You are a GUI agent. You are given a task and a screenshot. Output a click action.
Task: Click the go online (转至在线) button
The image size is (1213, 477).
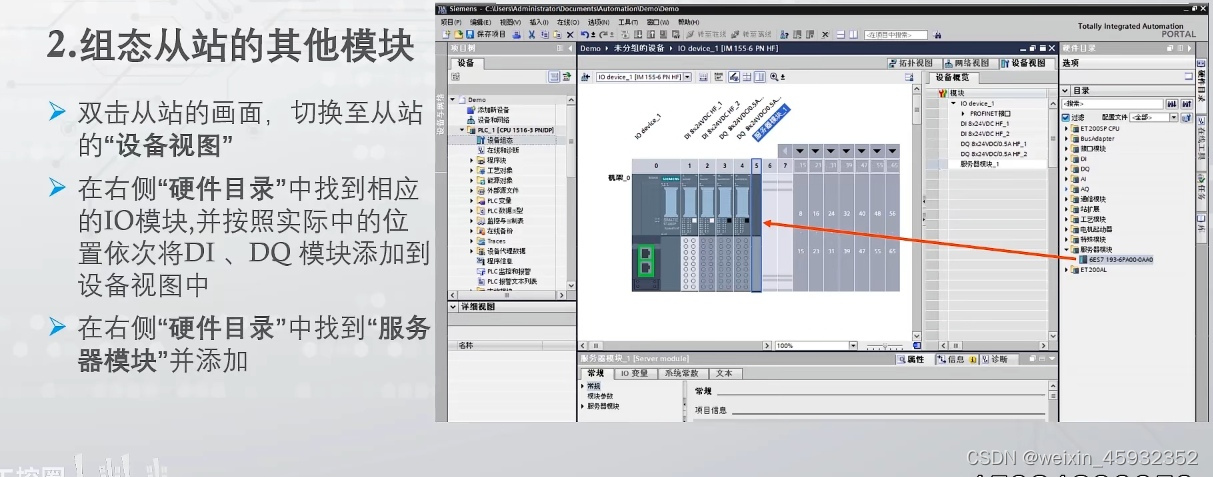tap(707, 34)
